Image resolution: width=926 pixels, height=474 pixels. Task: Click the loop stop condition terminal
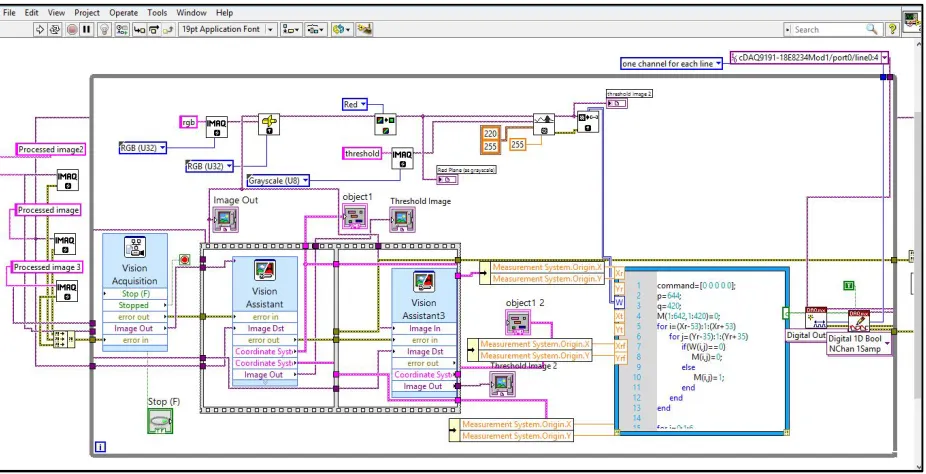[x=185, y=259]
